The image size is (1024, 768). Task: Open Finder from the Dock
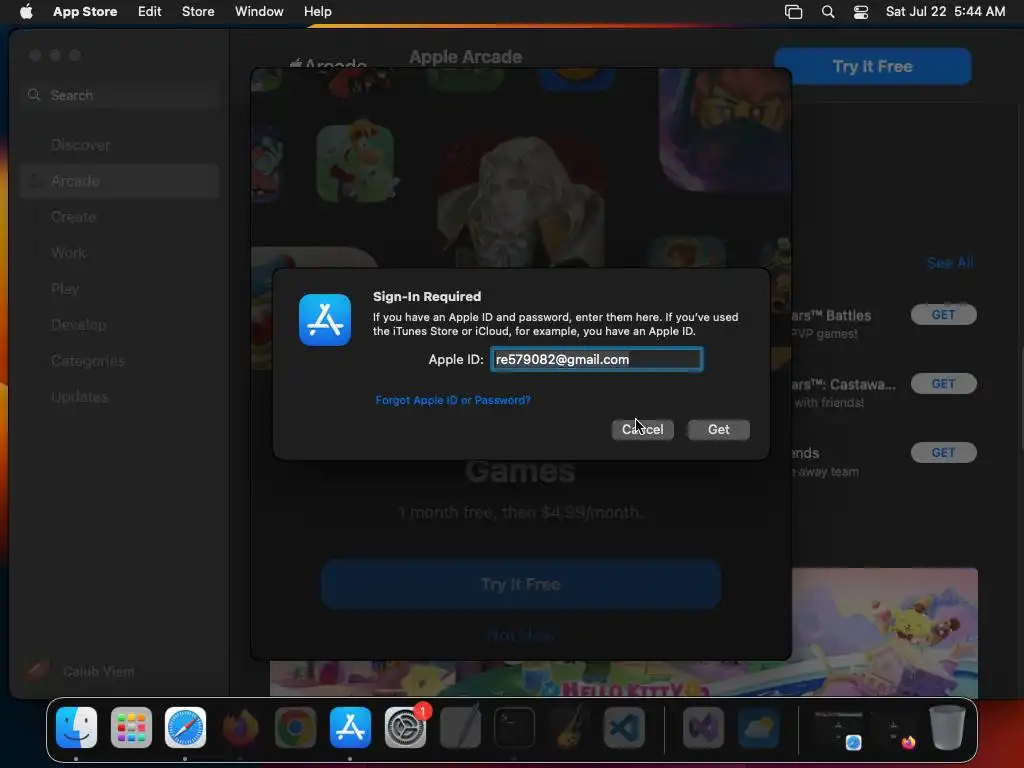(x=76, y=727)
